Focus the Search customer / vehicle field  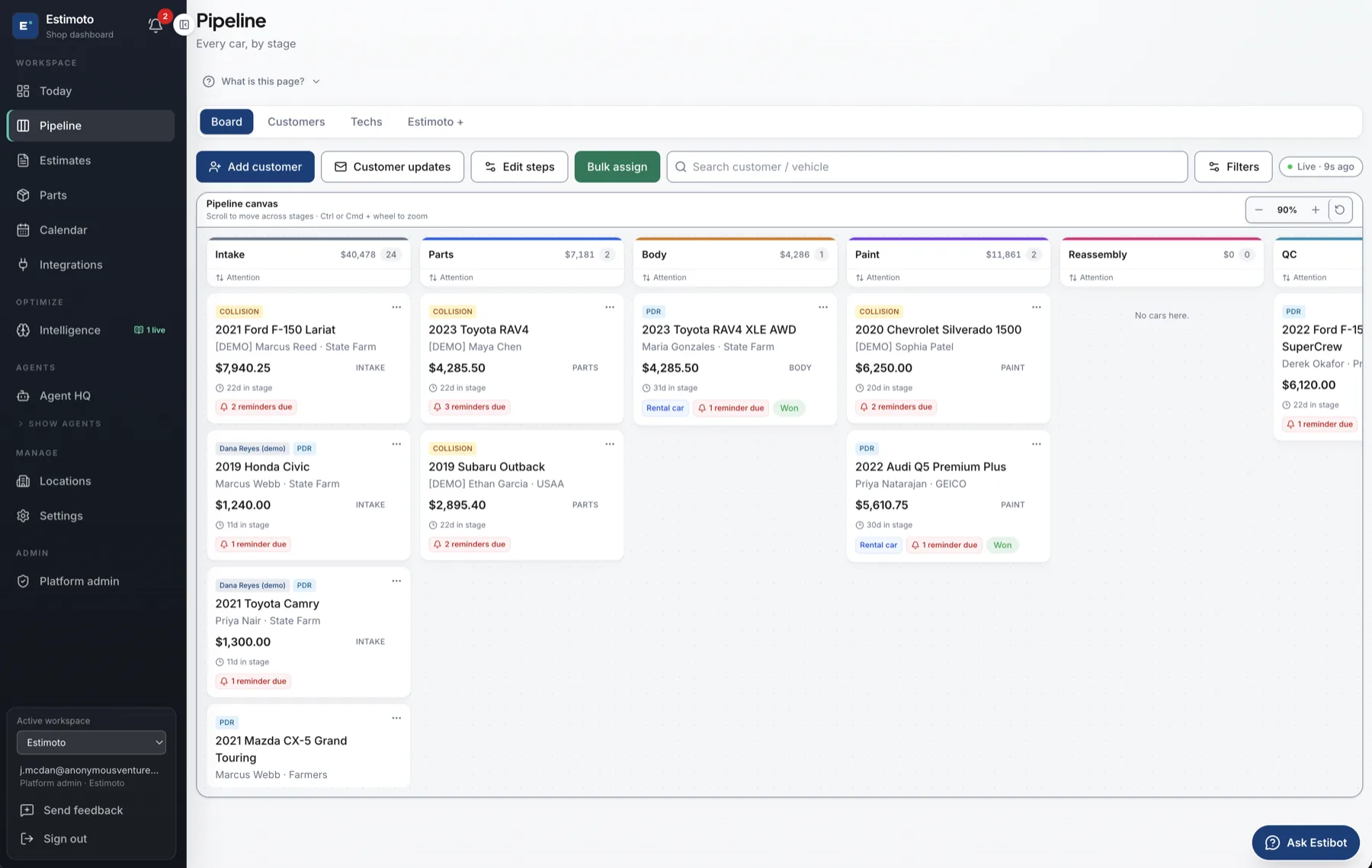coord(927,167)
